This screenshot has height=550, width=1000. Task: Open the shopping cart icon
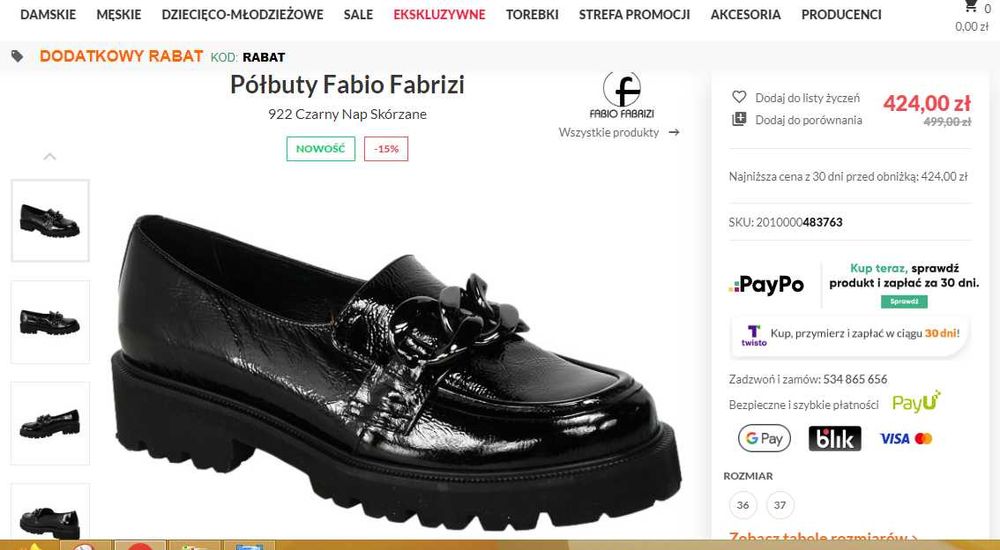coord(970,8)
